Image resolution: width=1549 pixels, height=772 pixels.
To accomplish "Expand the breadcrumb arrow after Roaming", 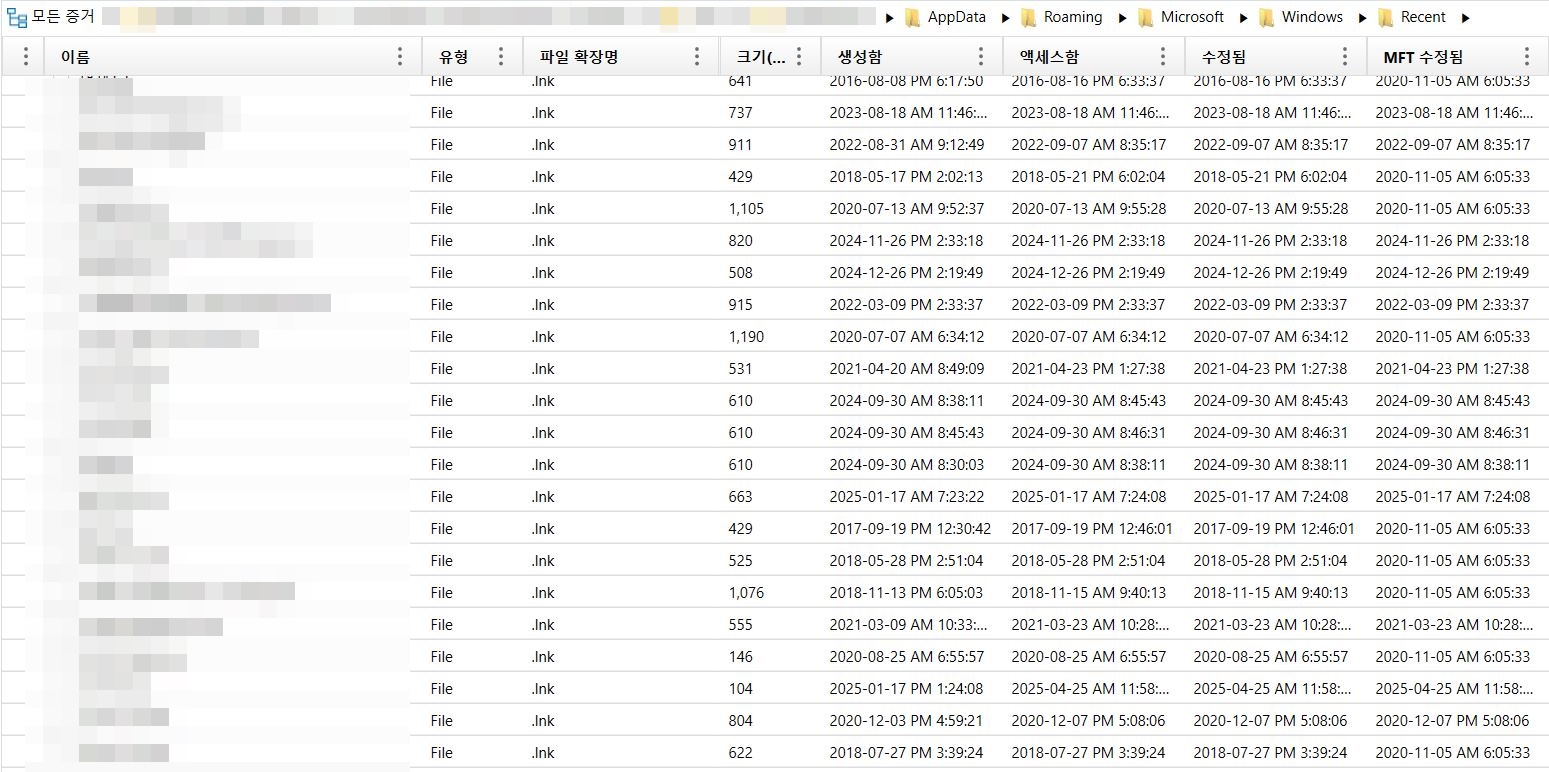I will [x=1122, y=18].
